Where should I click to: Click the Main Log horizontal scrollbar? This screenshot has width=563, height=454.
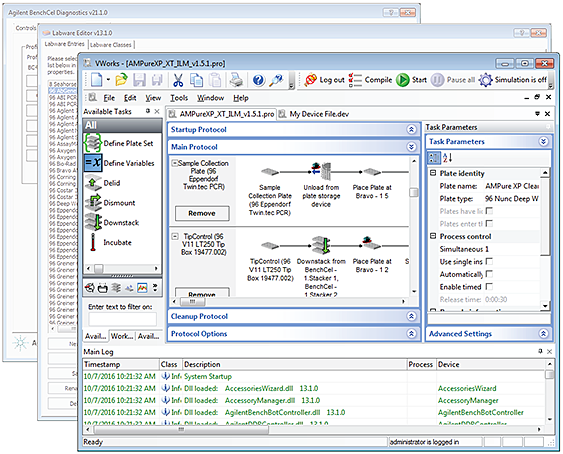(x=181, y=430)
